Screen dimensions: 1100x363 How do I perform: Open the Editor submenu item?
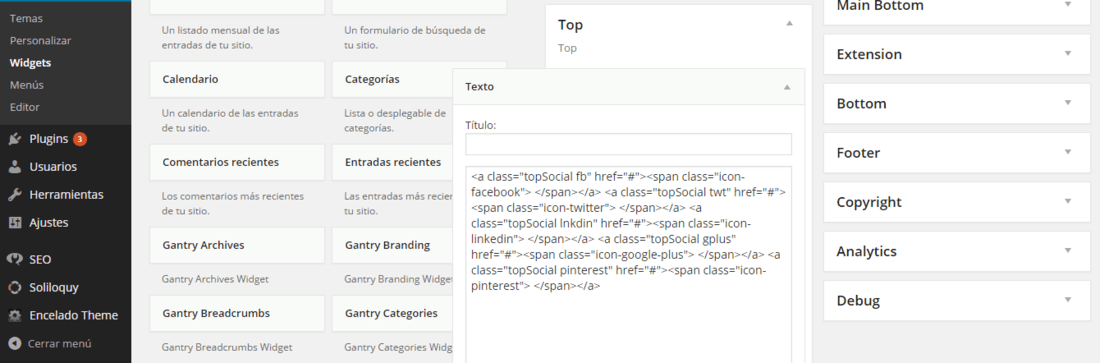25,107
